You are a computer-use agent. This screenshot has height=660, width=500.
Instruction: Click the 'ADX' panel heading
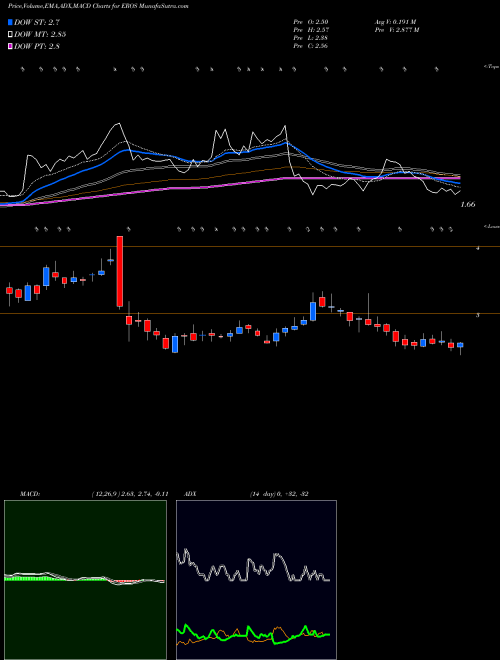tap(190, 494)
